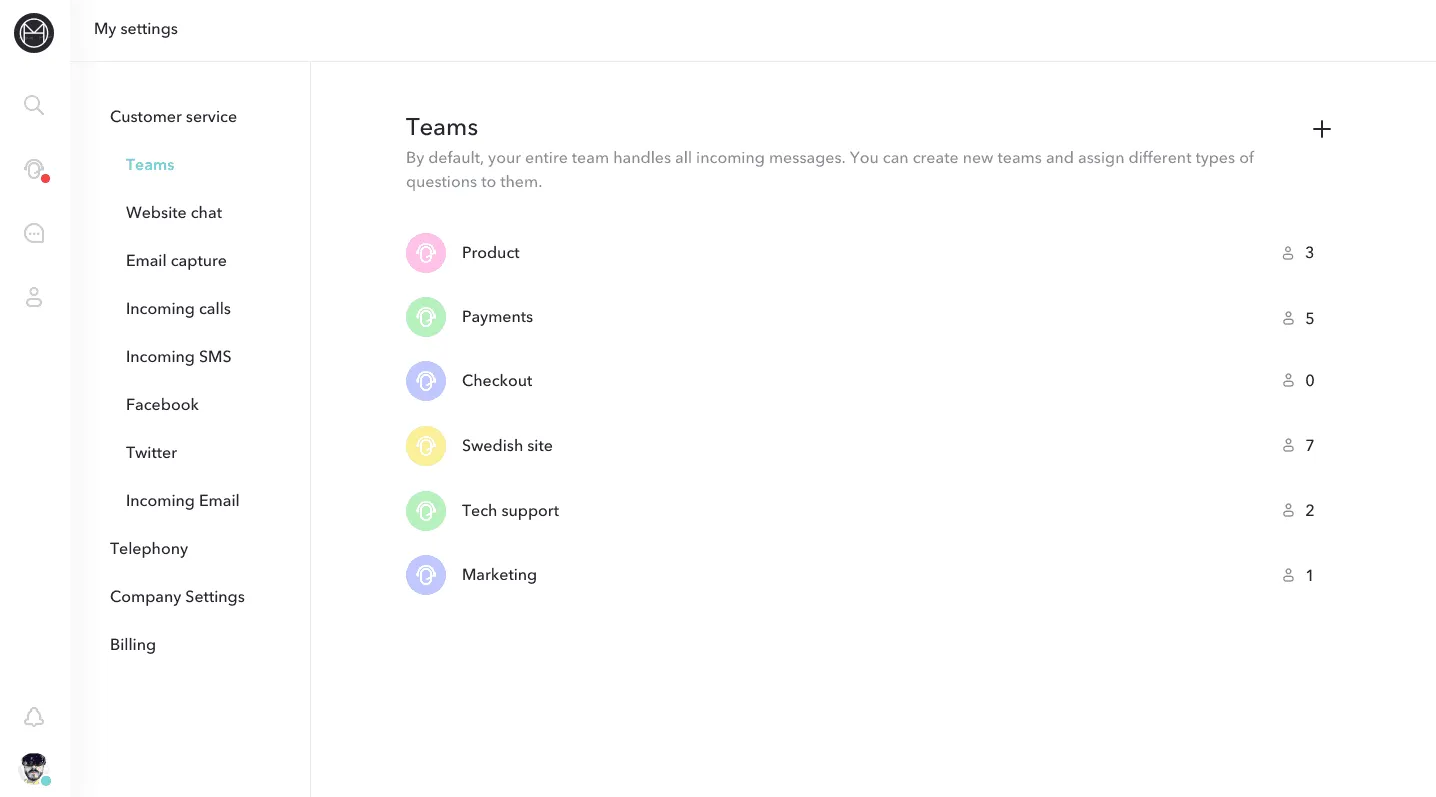
Task: Open the Tech support team
Action: [510, 511]
